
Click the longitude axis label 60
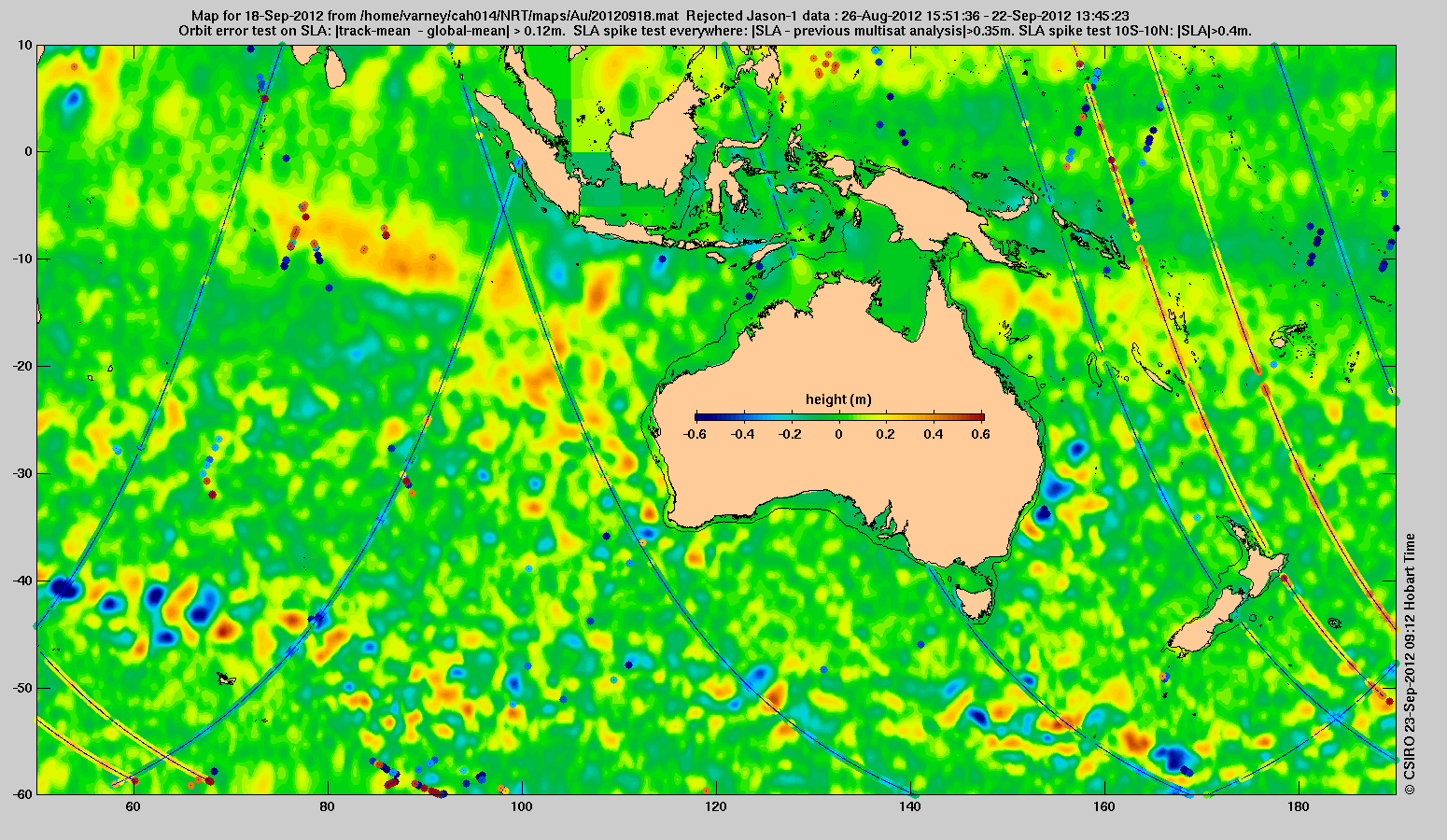(x=133, y=805)
